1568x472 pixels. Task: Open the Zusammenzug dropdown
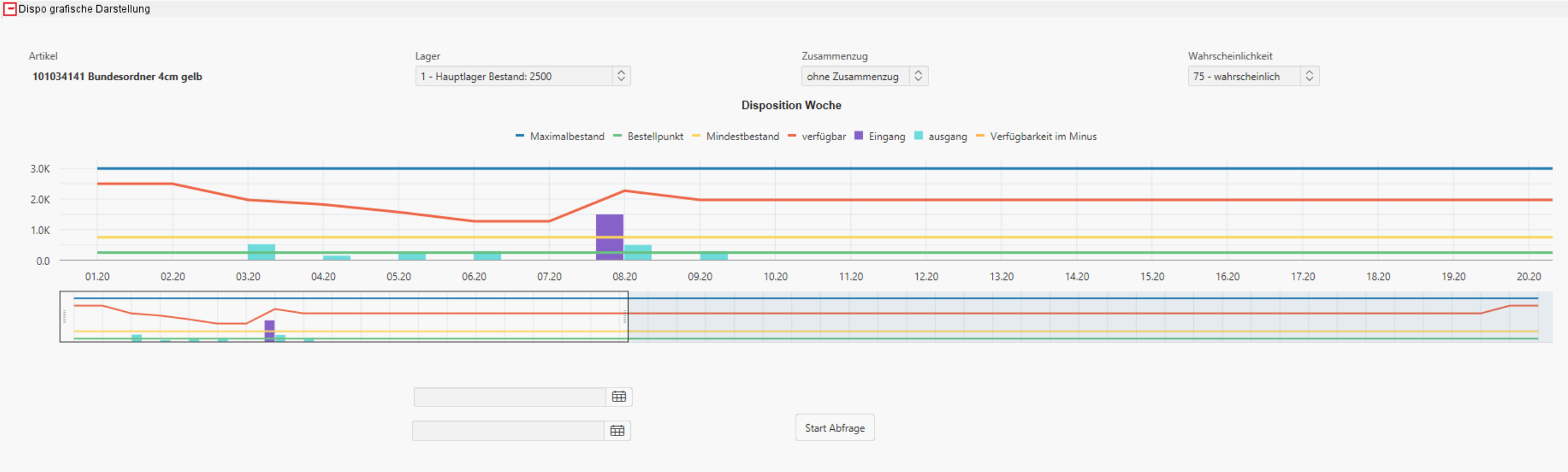864,76
